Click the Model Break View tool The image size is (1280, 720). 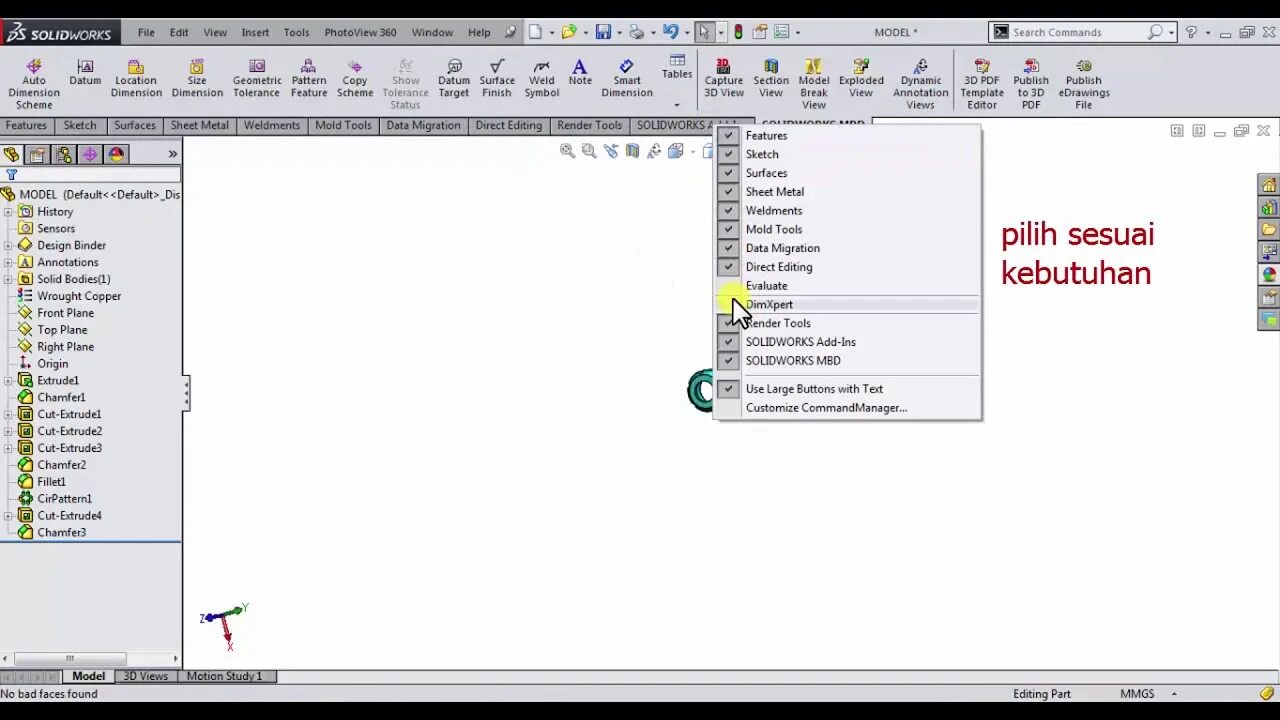814,84
